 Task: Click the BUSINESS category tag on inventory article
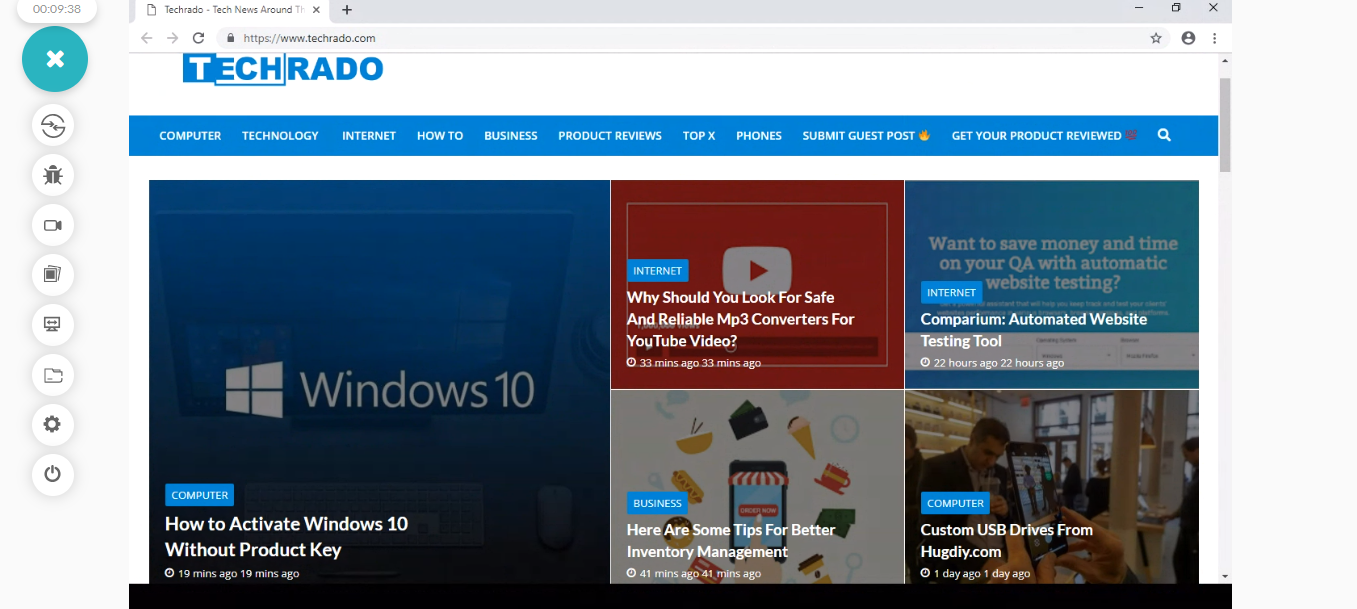pyautogui.click(x=657, y=503)
